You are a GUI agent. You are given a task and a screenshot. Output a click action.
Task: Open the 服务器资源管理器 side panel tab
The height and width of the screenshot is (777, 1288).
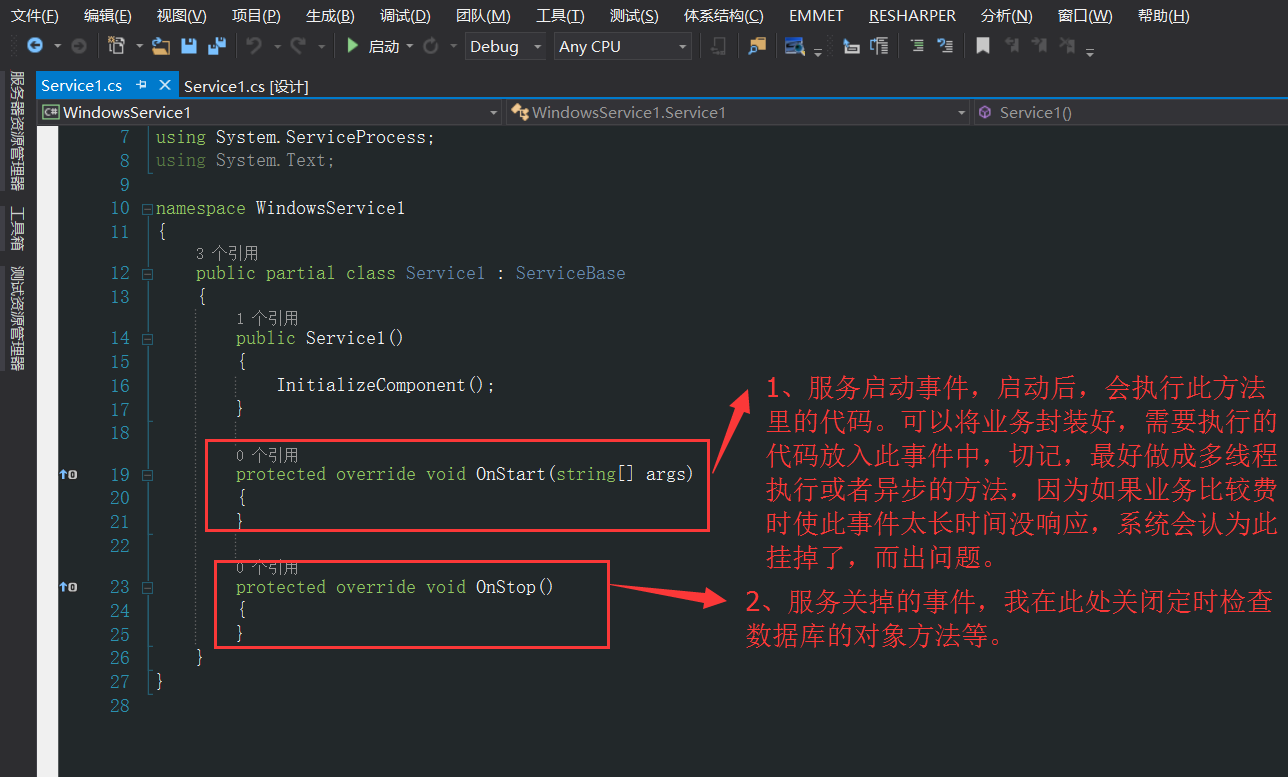tap(18, 130)
